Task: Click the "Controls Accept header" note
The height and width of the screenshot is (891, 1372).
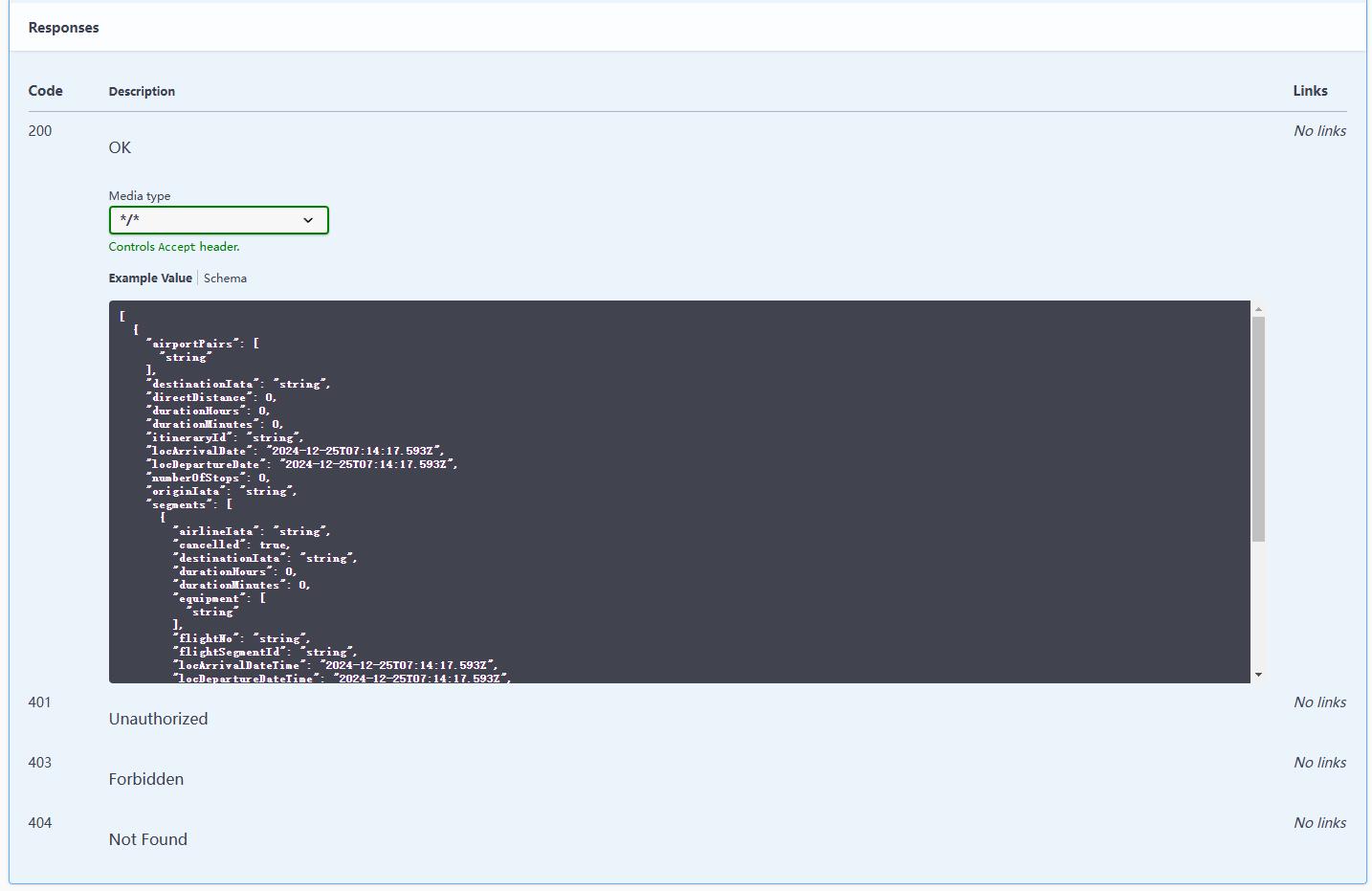Action: click(x=174, y=247)
